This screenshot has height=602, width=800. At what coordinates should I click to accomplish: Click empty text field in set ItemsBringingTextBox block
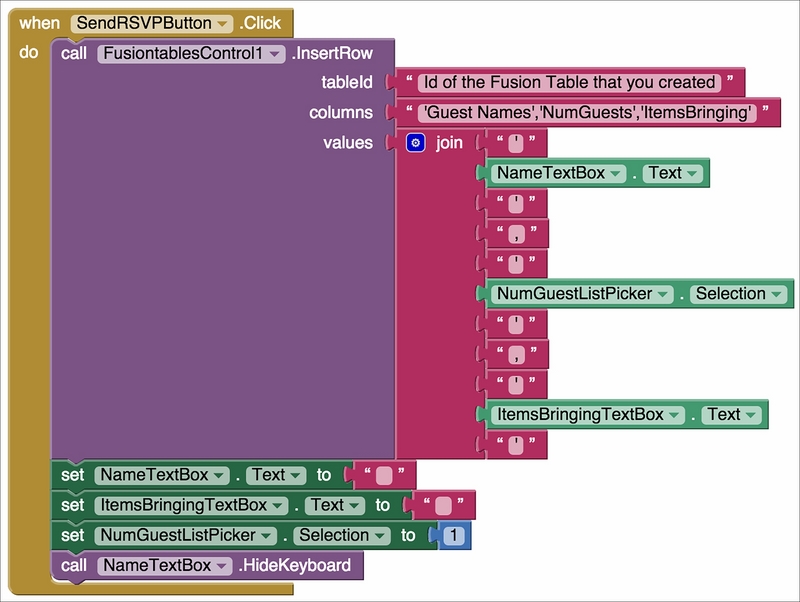pyautogui.click(x=443, y=505)
